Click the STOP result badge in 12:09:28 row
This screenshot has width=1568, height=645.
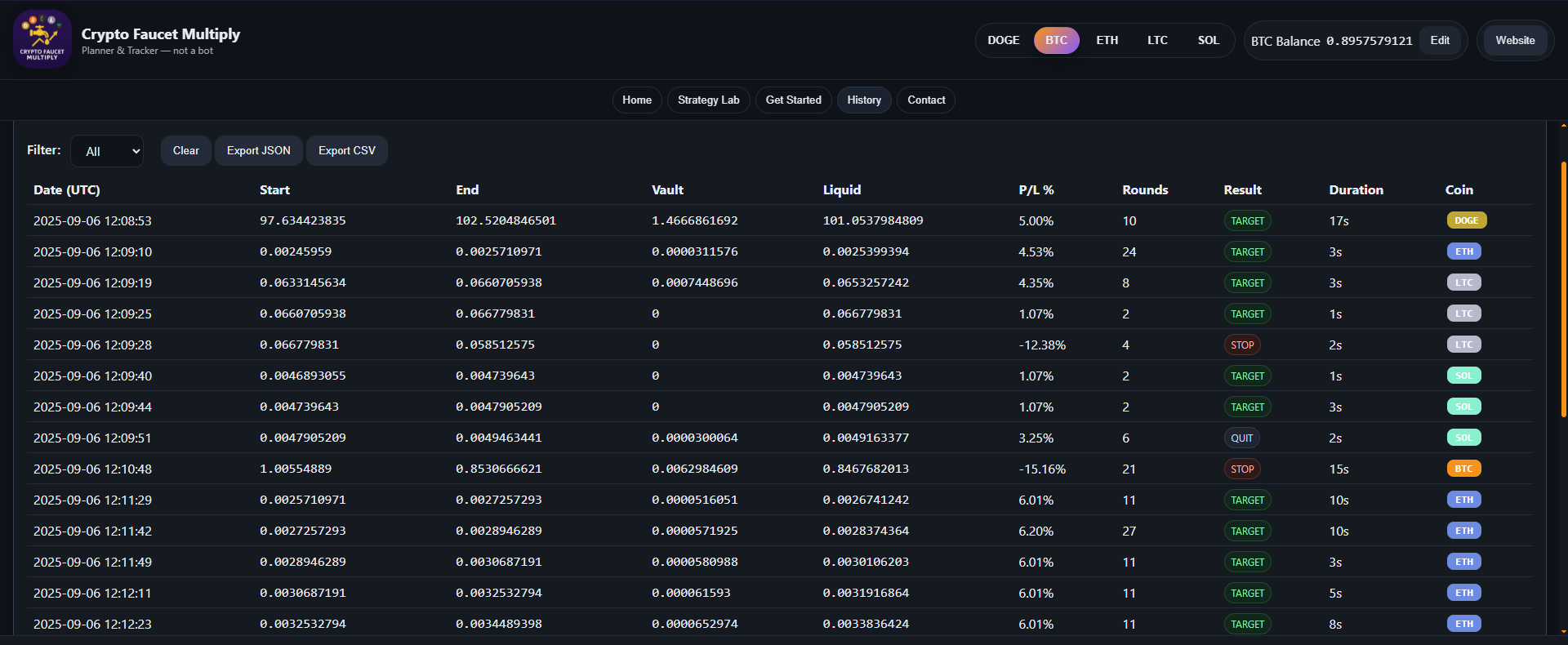click(1242, 345)
